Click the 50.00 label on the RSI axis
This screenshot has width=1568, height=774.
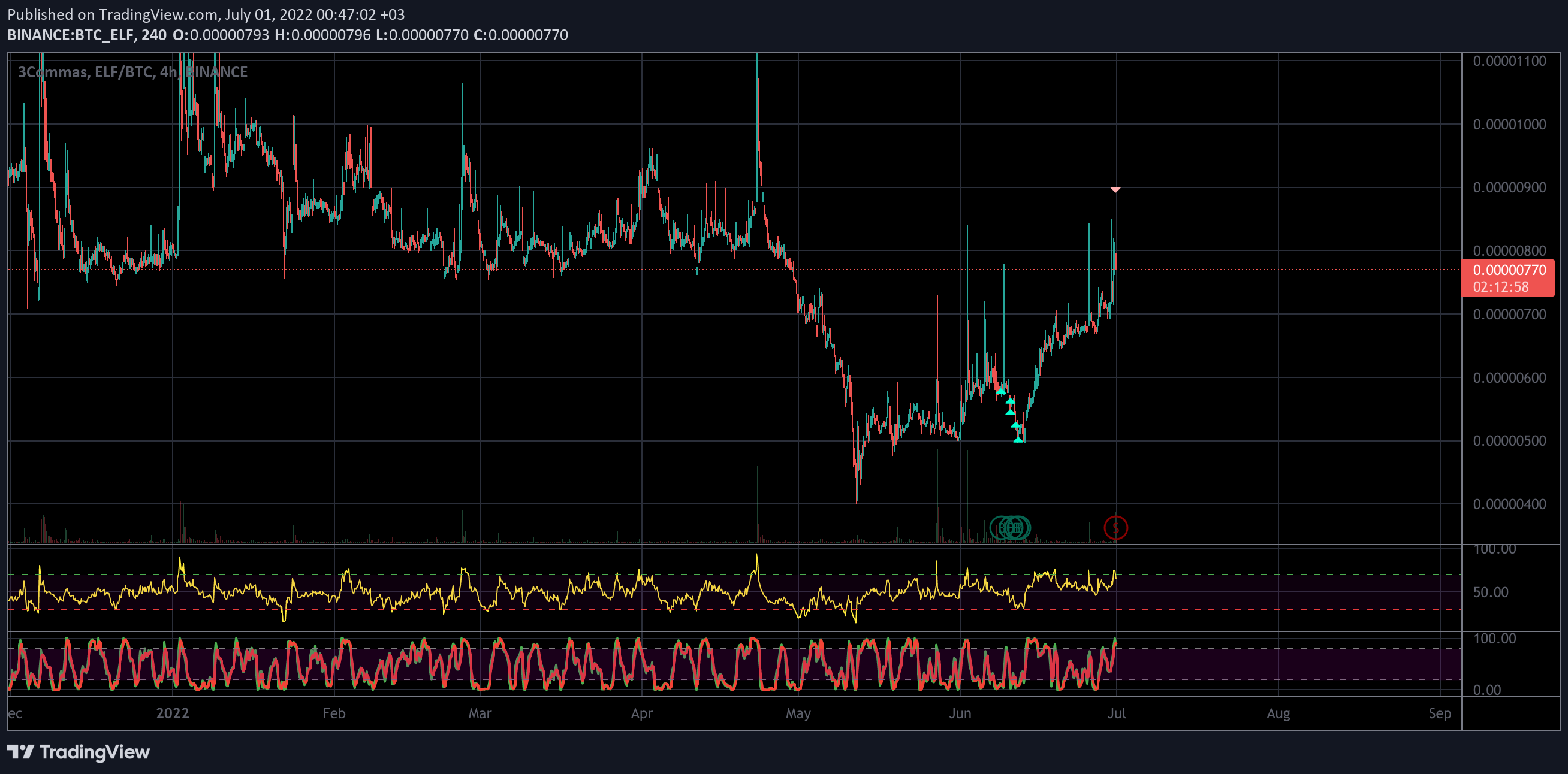[x=1491, y=592]
